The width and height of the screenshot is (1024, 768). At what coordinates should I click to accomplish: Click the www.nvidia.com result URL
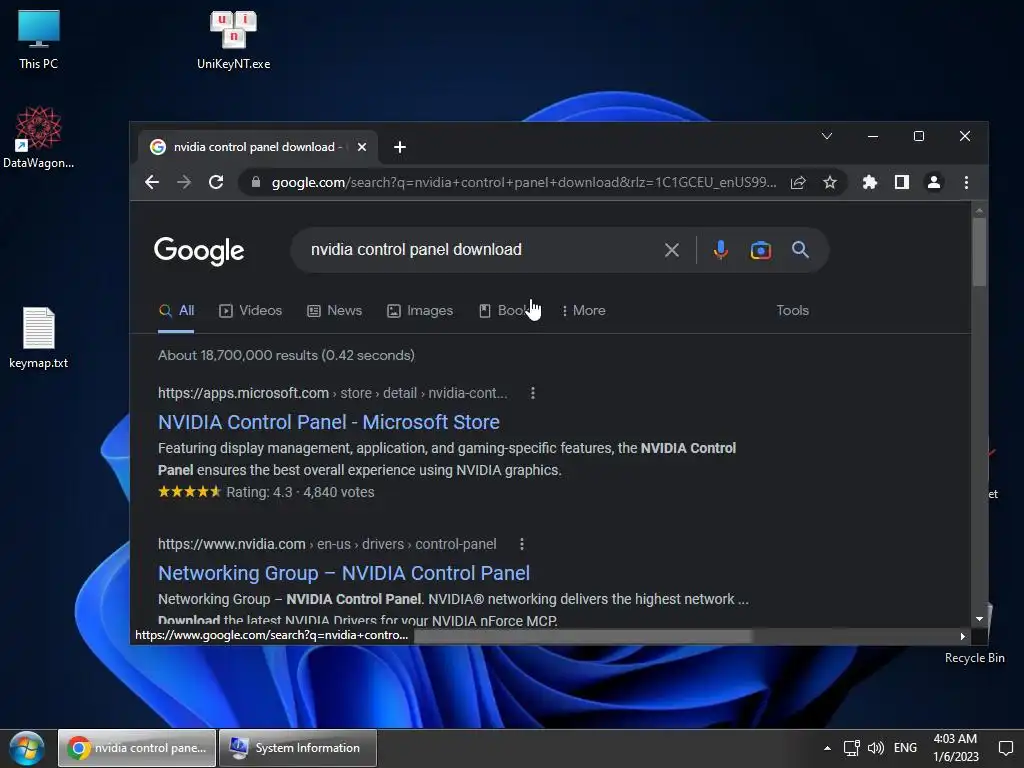click(327, 544)
